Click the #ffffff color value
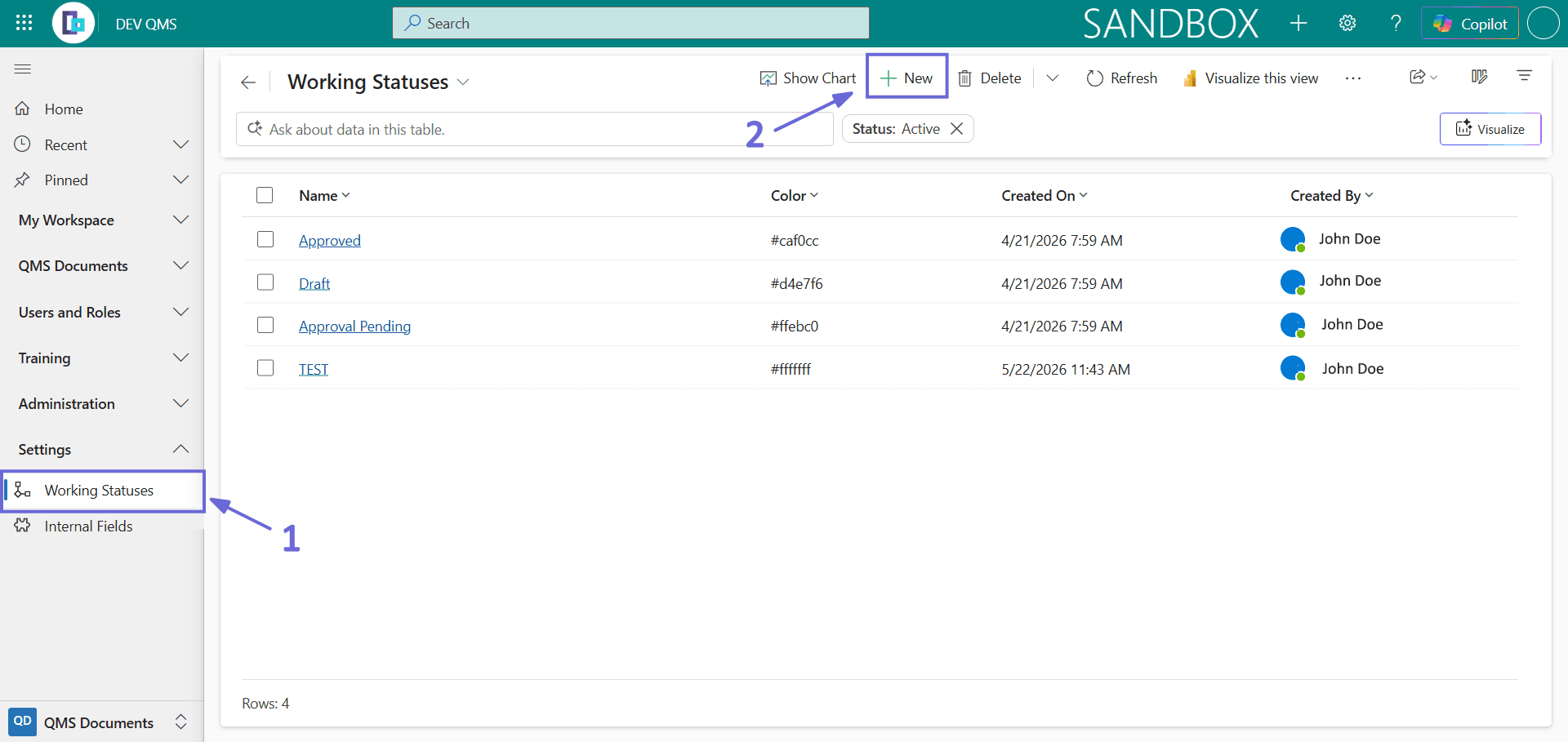The height and width of the screenshot is (742, 1568). (x=791, y=369)
